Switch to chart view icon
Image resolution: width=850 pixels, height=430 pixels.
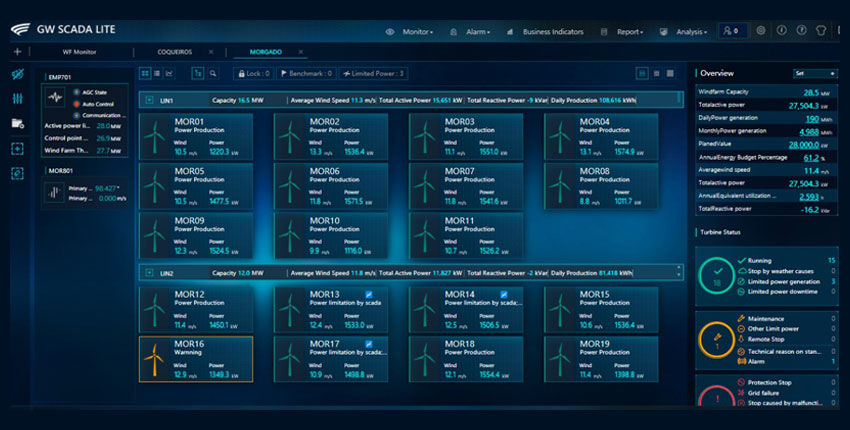pos(169,73)
